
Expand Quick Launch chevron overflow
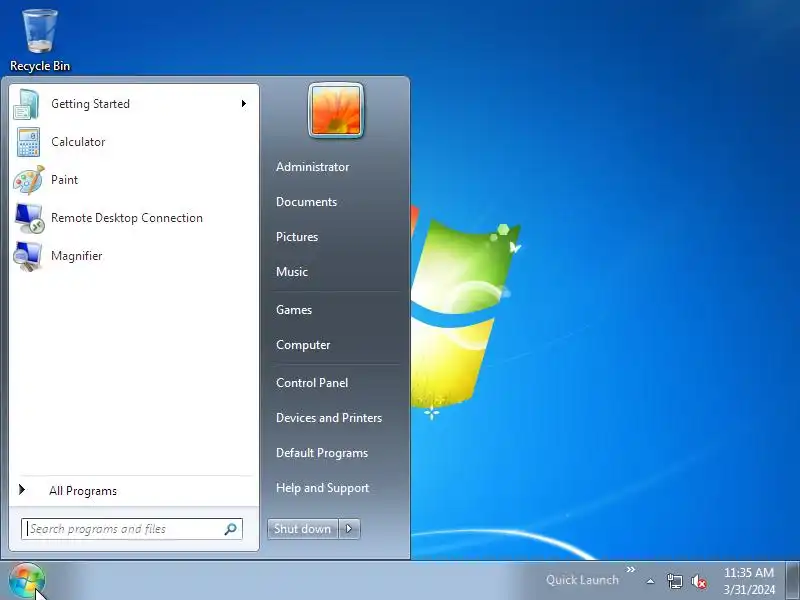coord(631,569)
